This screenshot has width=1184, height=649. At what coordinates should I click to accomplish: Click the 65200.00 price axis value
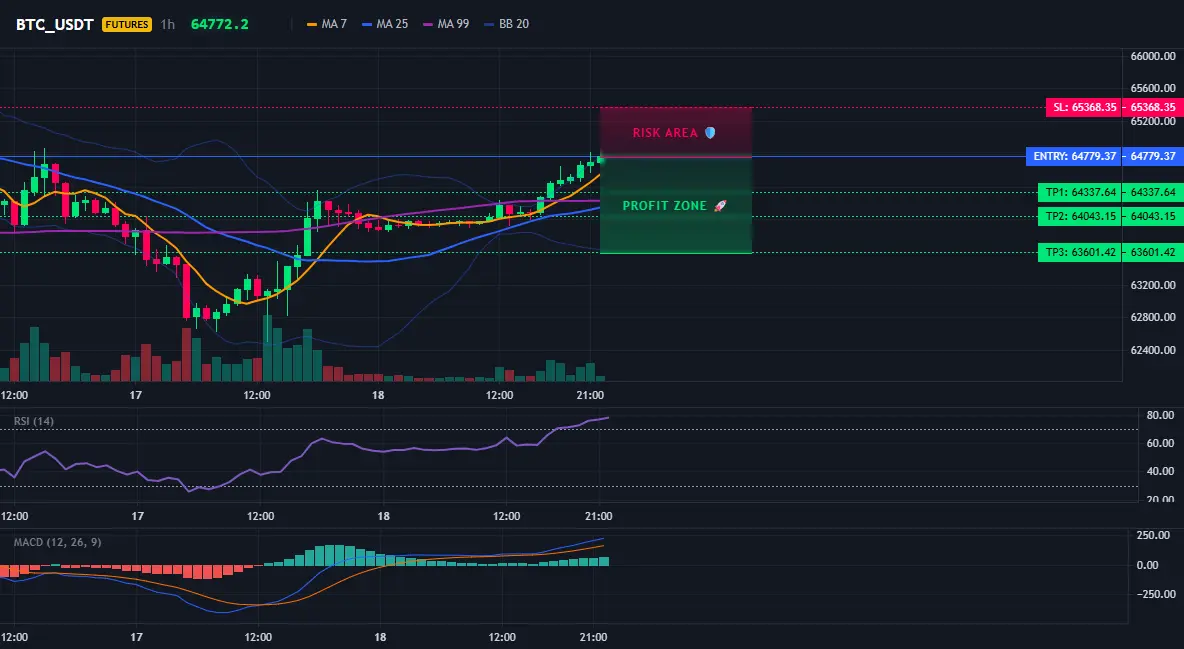(x=1153, y=121)
